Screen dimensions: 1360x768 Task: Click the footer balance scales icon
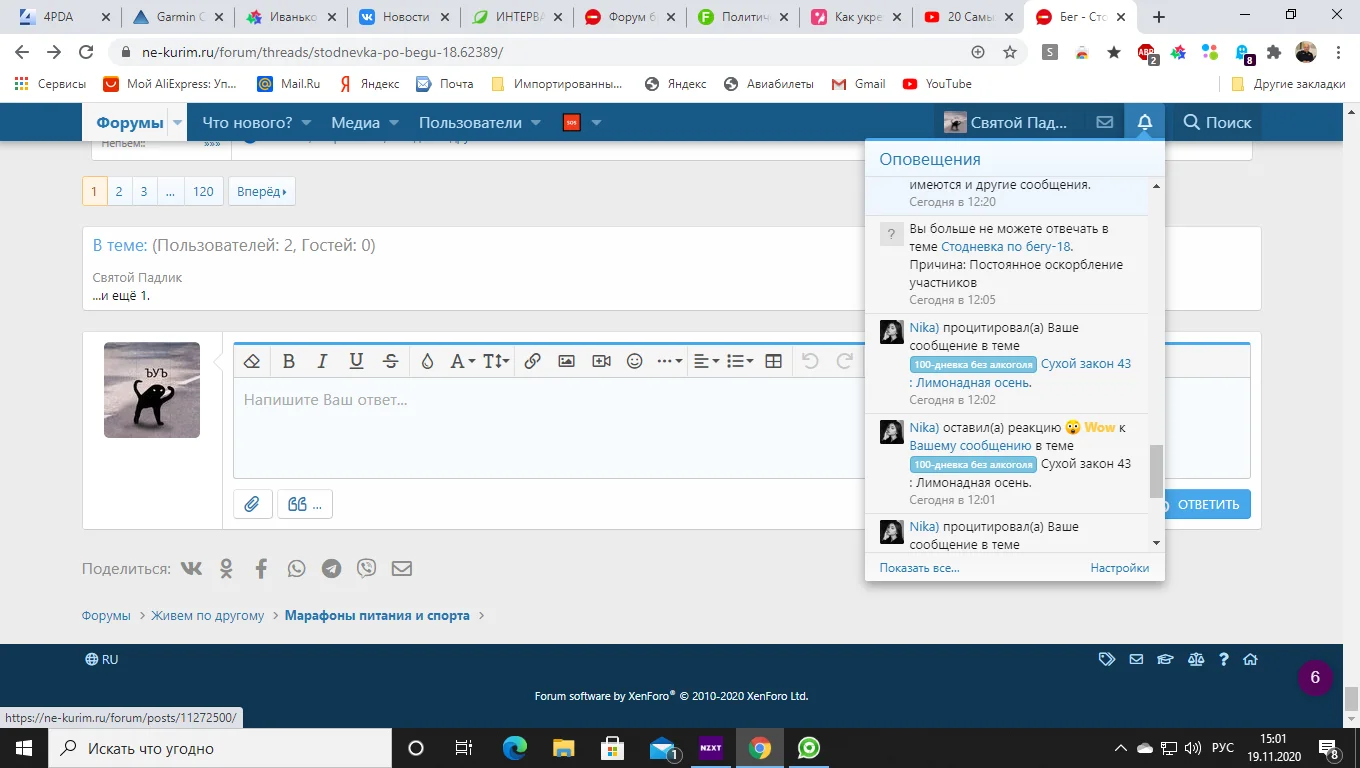click(x=1195, y=660)
